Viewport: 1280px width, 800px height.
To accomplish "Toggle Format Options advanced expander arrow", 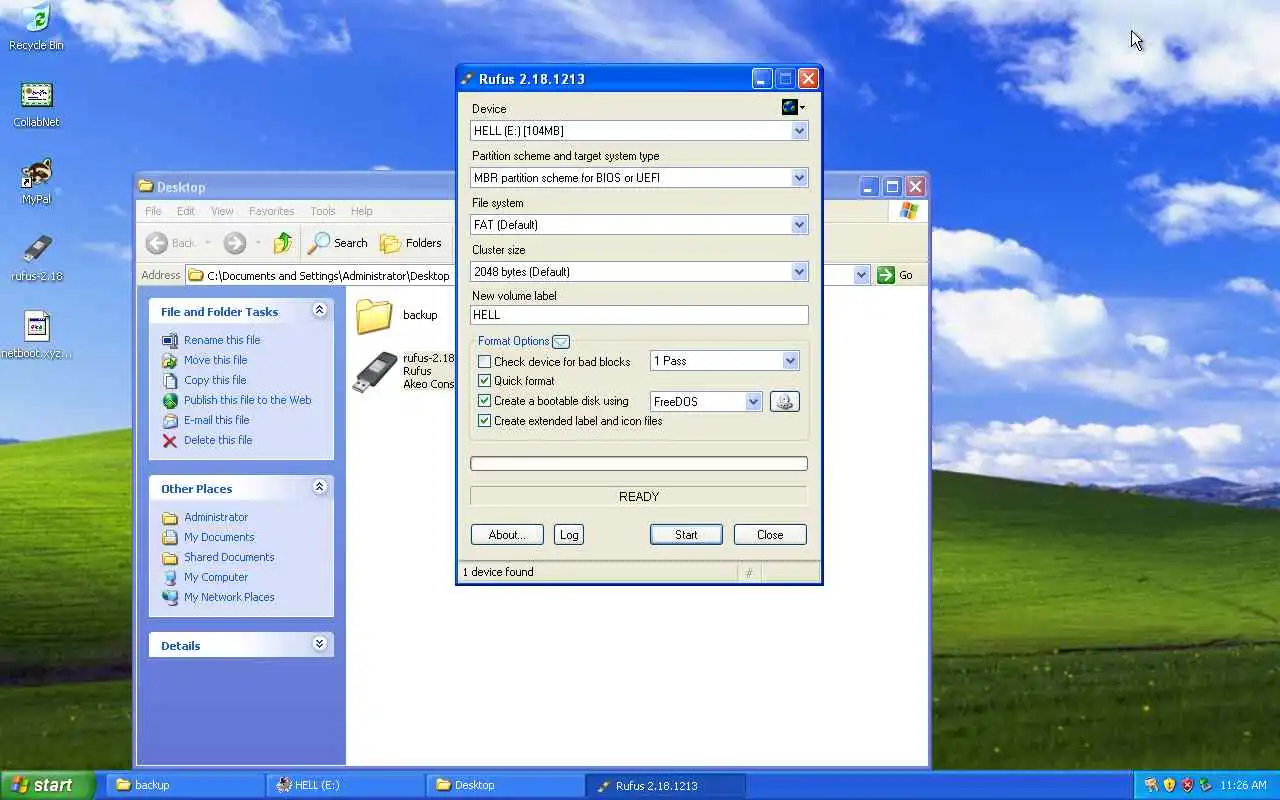I will point(561,341).
